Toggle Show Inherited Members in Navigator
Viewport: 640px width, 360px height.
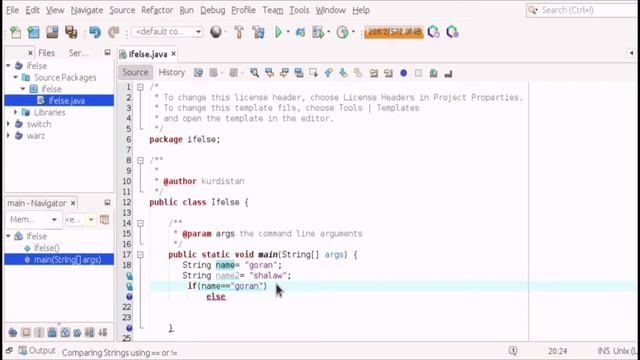tap(13, 333)
